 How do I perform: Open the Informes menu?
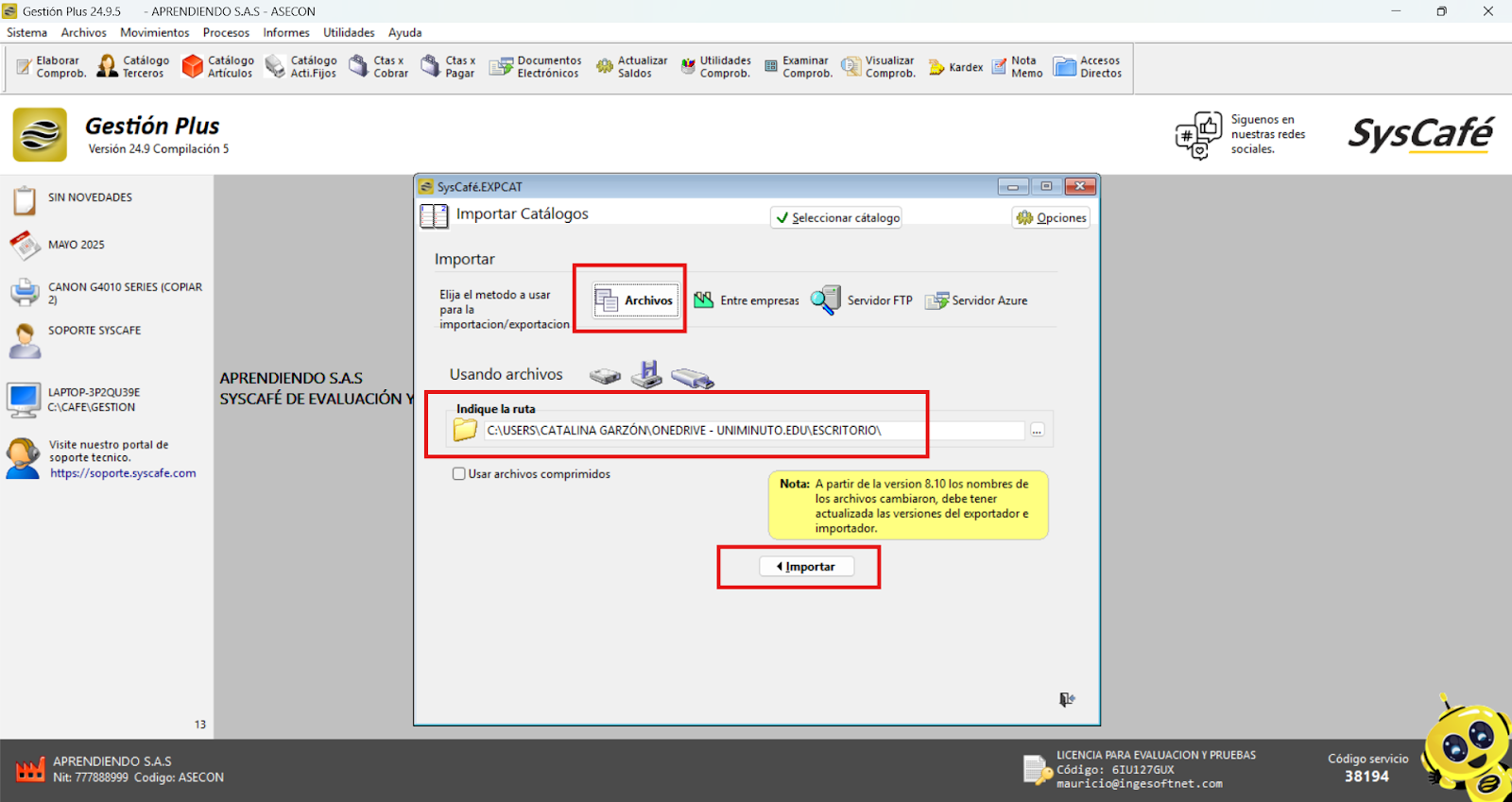coord(286,32)
